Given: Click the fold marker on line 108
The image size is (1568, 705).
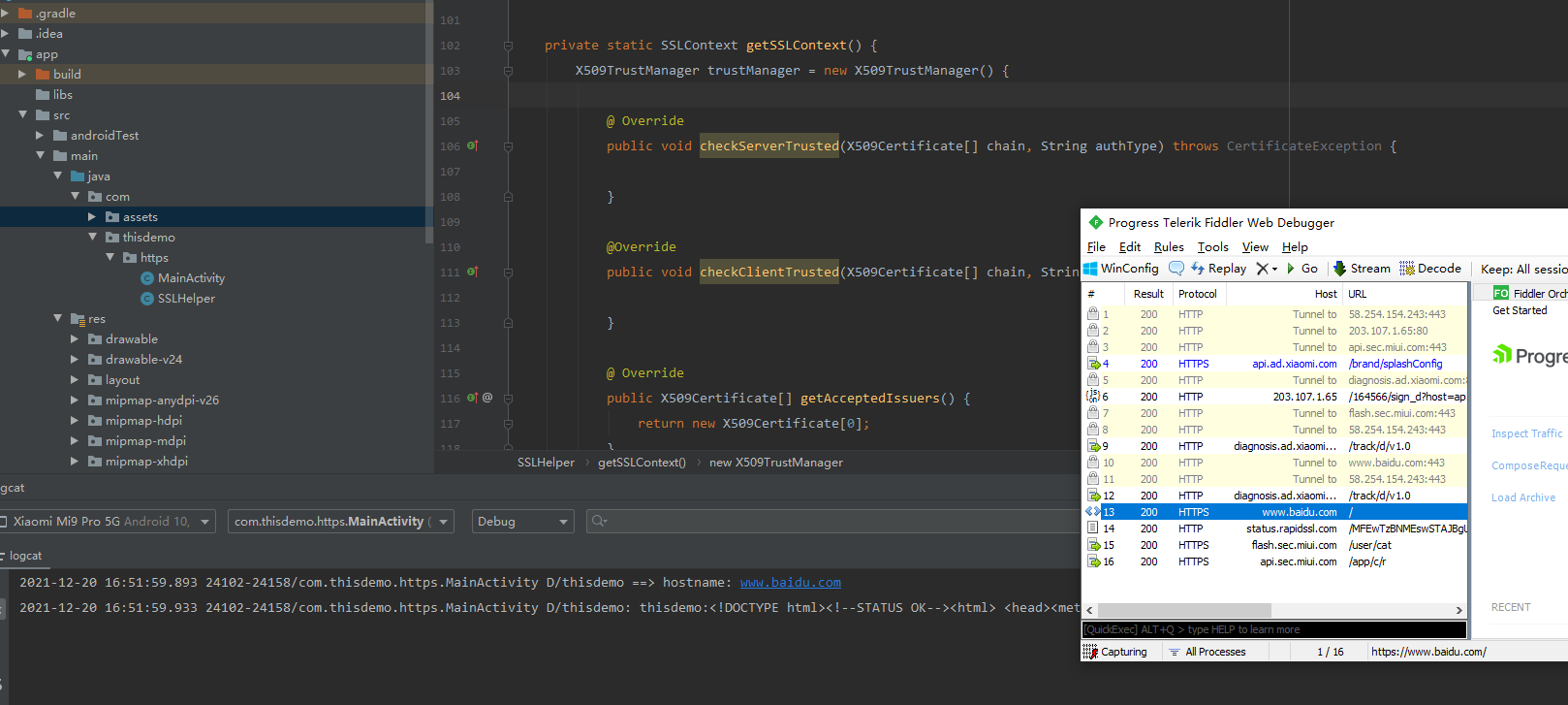Looking at the screenshot, I should tap(508, 197).
